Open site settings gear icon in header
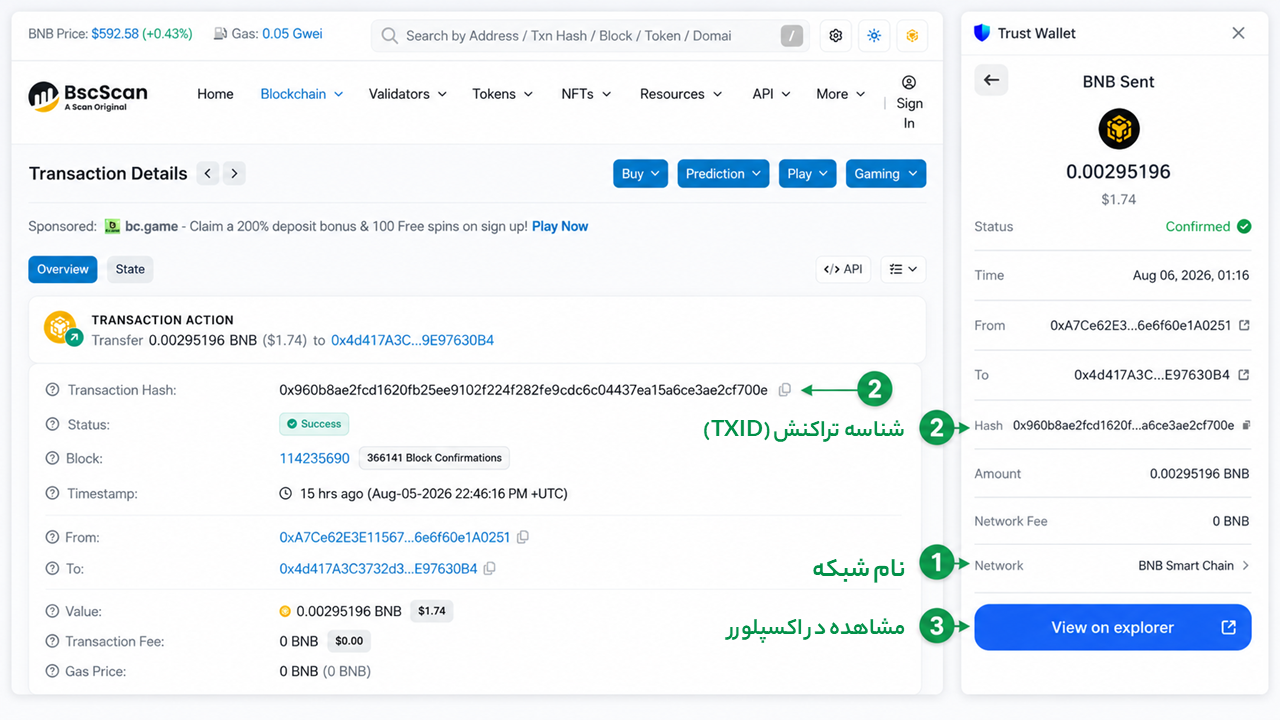Image resolution: width=1280 pixels, height=720 pixels. click(x=836, y=36)
